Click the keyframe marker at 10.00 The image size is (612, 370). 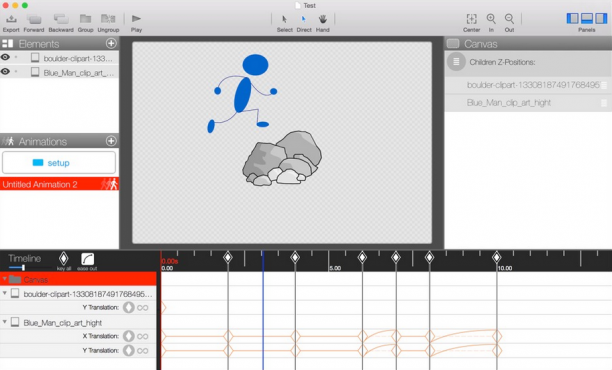496,257
